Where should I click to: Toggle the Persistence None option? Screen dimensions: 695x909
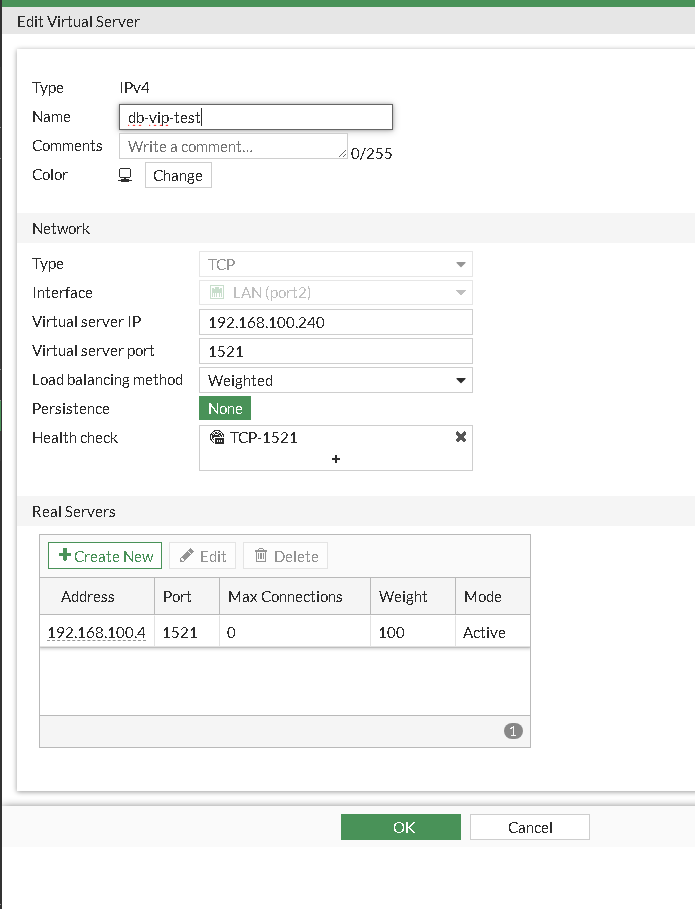[x=225, y=408]
